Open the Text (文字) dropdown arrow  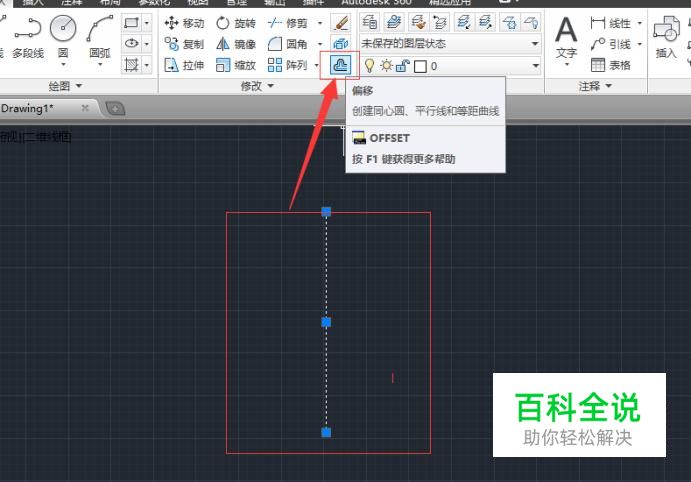[567, 64]
